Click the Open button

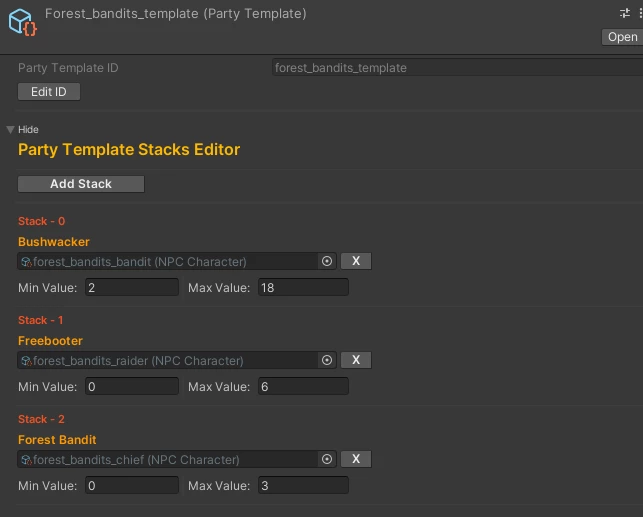click(622, 37)
